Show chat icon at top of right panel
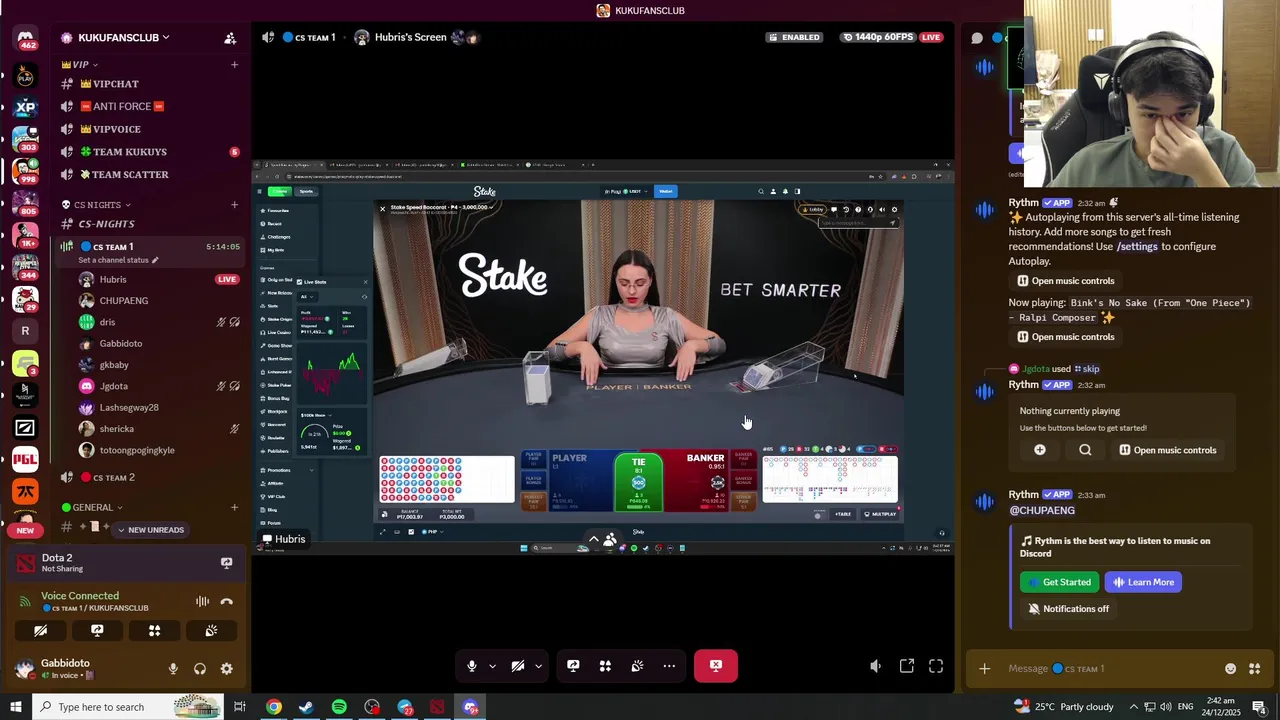 [x=977, y=38]
